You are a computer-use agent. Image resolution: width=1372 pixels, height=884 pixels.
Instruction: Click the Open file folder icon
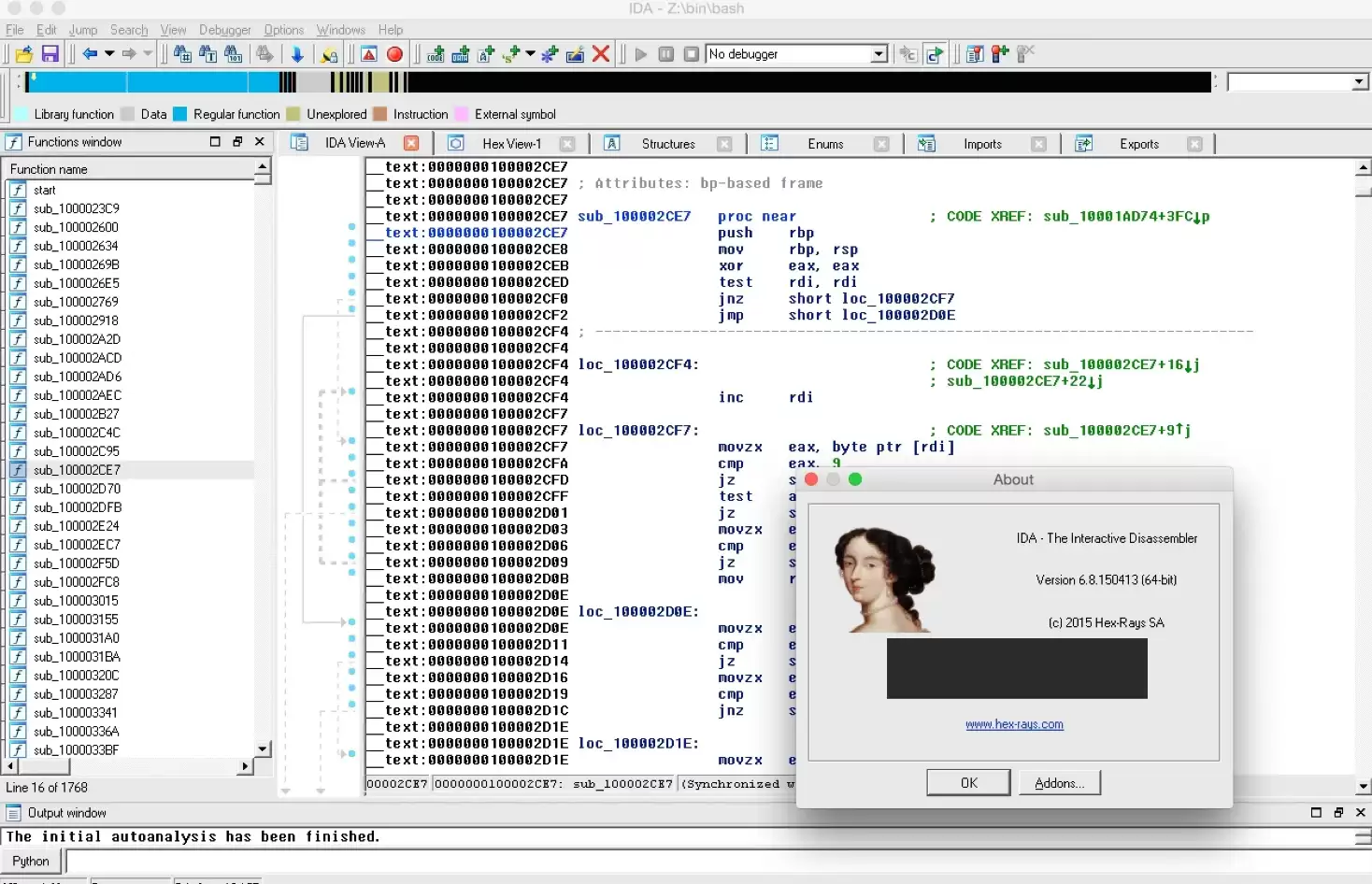click(x=24, y=54)
